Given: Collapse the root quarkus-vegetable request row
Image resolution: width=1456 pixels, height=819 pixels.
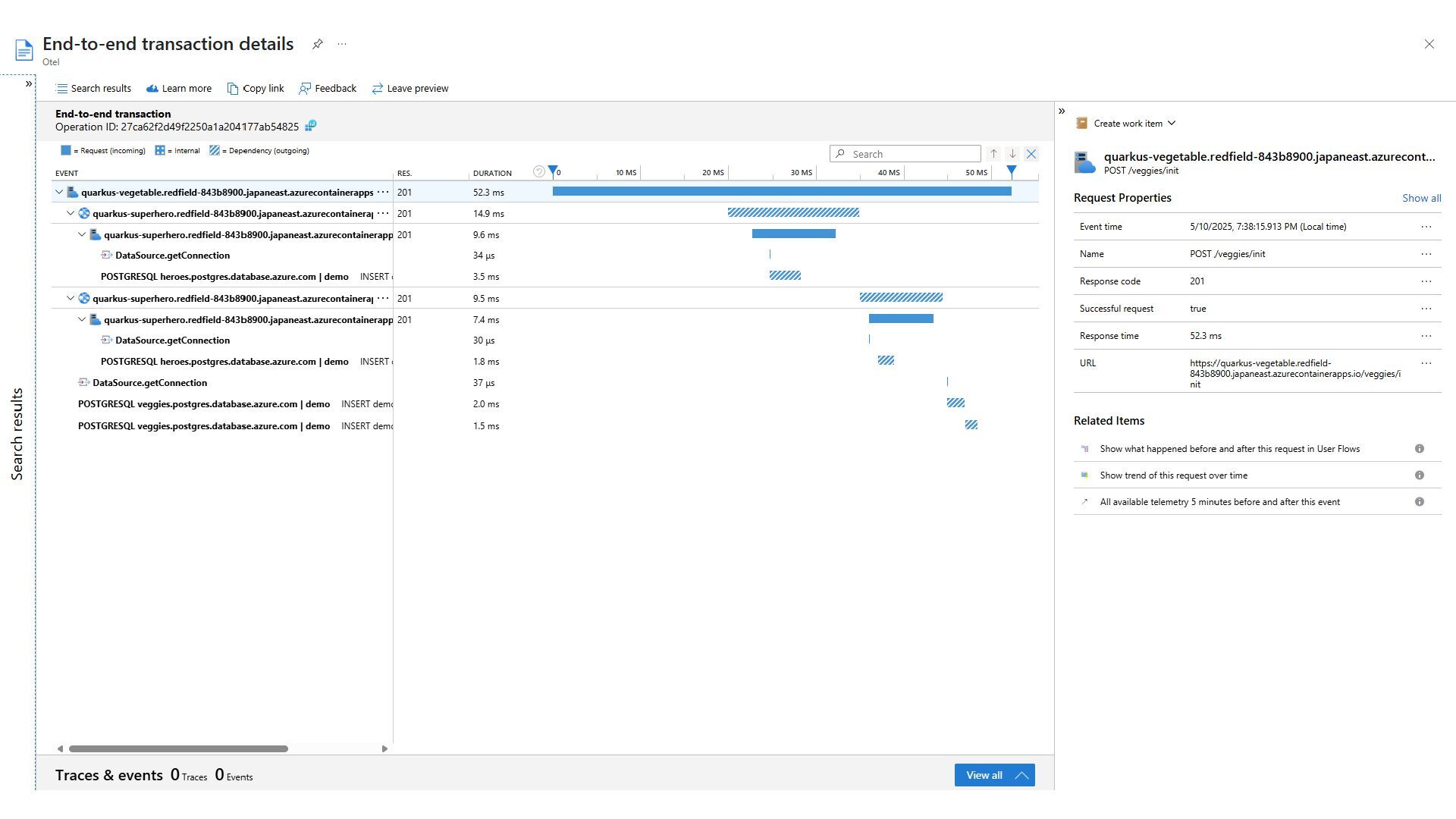Looking at the screenshot, I should click(59, 193).
